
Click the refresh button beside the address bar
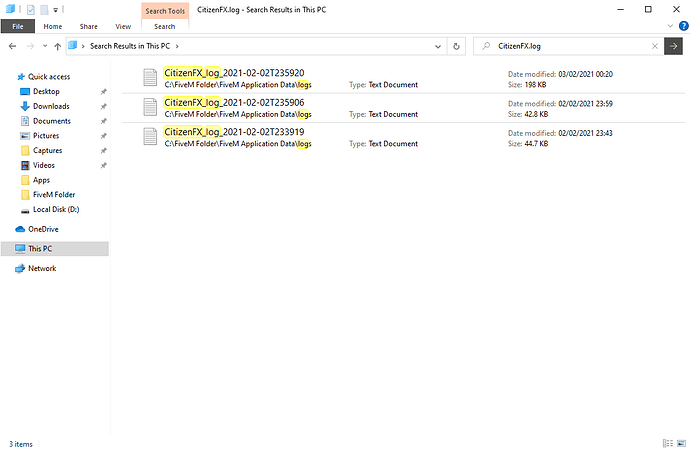[x=456, y=46]
